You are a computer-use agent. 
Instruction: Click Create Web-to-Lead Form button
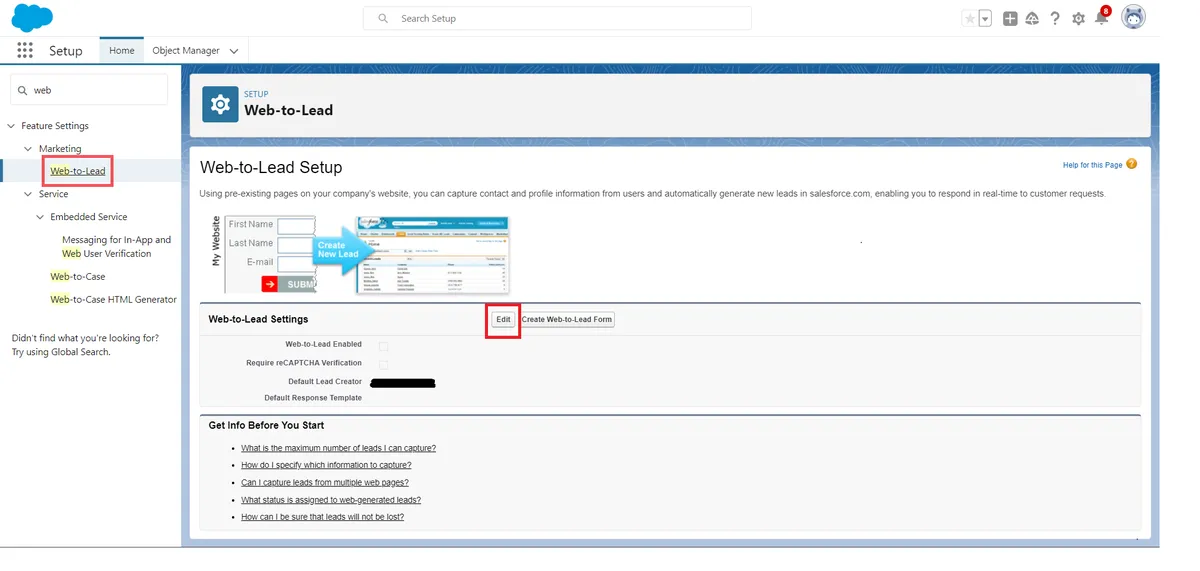tap(567, 320)
